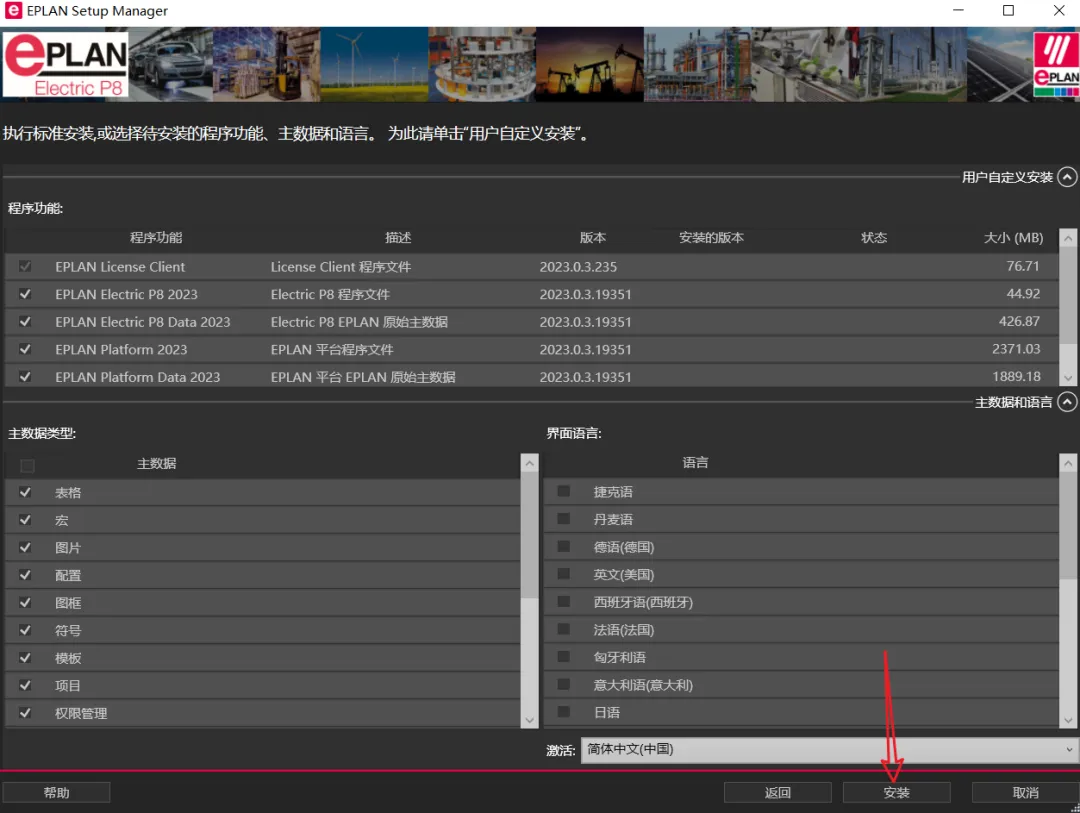Uncheck the 宏 master data checkbox

25,519
